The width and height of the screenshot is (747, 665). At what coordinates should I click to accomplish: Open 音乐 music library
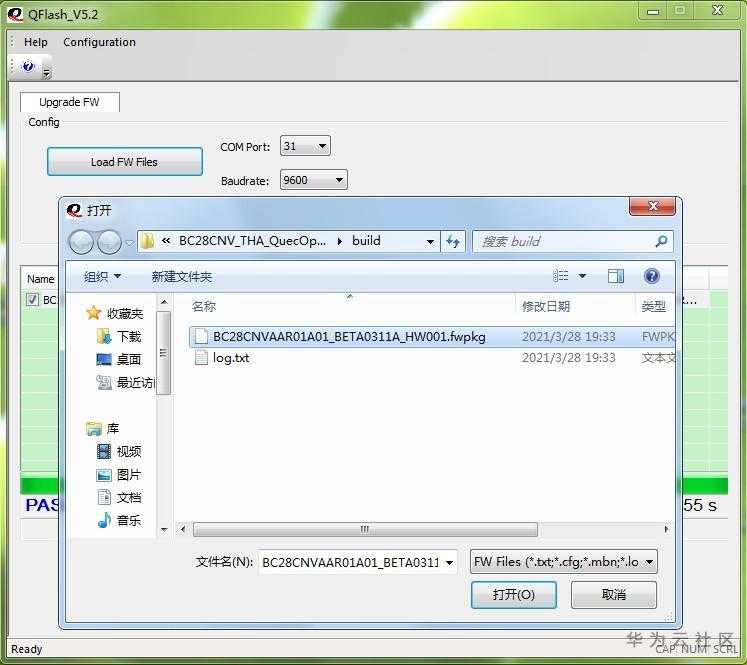pos(119,520)
